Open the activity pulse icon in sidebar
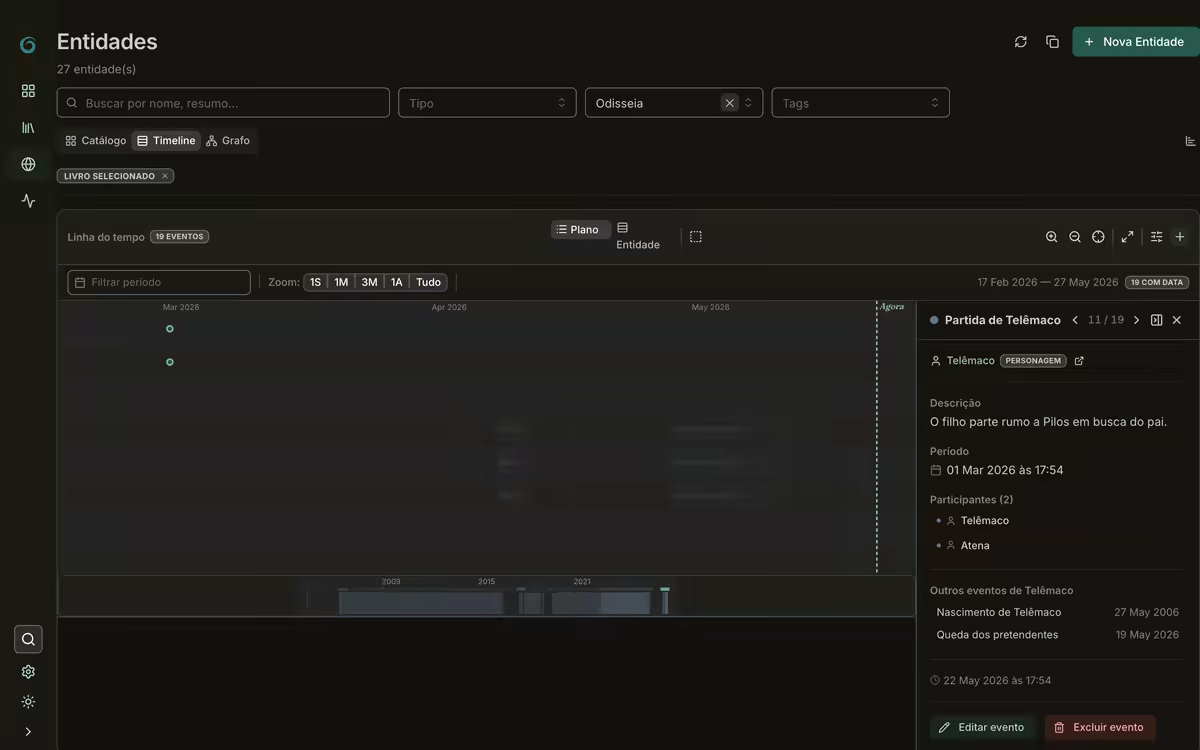The height and width of the screenshot is (750, 1200). (x=28, y=201)
